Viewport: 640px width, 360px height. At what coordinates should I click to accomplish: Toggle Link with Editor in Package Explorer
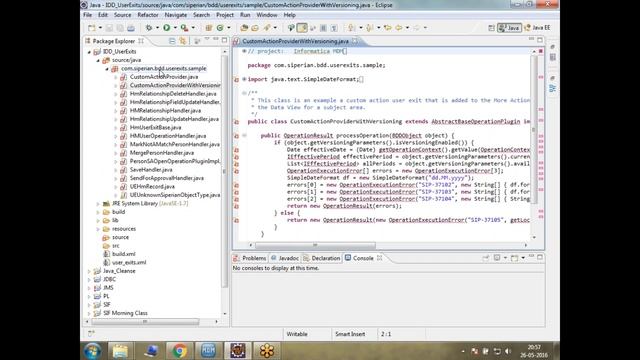[182, 41]
